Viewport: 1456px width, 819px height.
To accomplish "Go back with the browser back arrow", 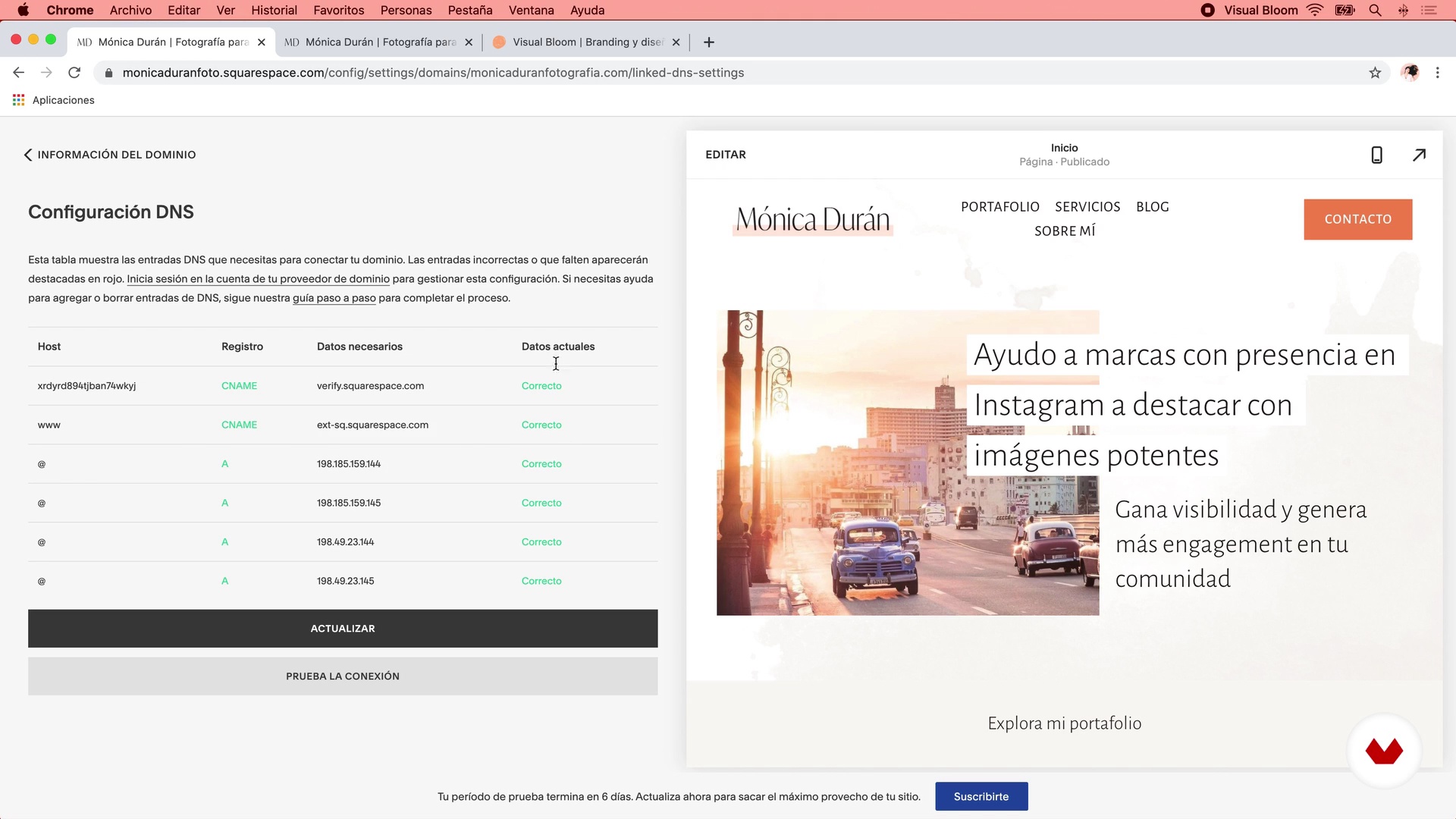I will (x=19, y=73).
